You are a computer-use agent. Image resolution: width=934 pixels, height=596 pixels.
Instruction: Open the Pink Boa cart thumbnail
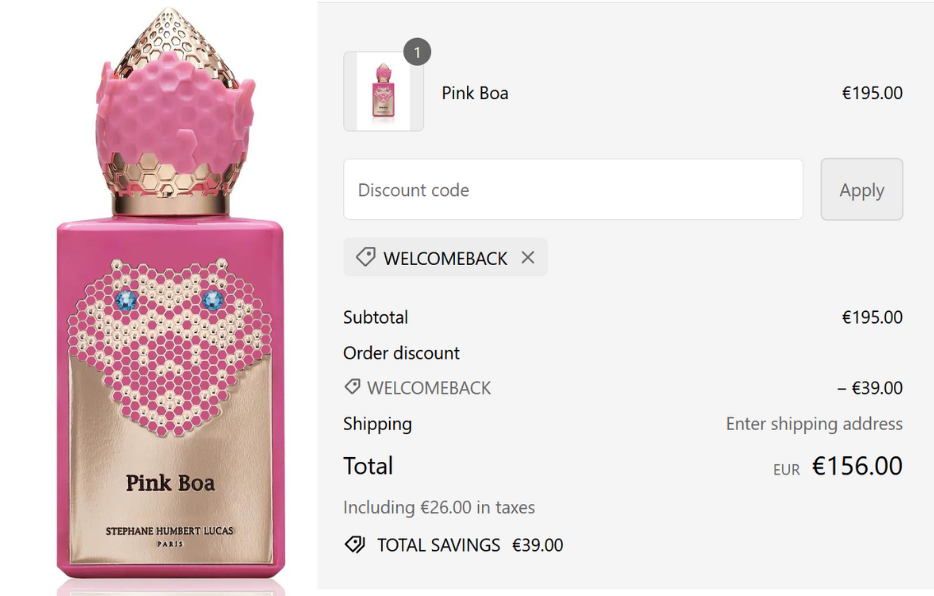[x=383, y=92]
